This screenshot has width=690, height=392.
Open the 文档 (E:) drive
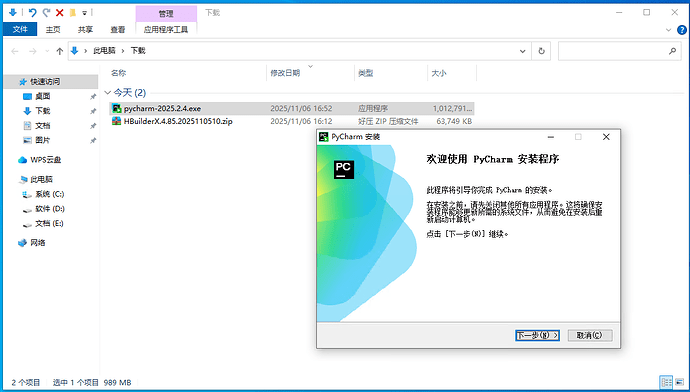[x=49, y=223]
